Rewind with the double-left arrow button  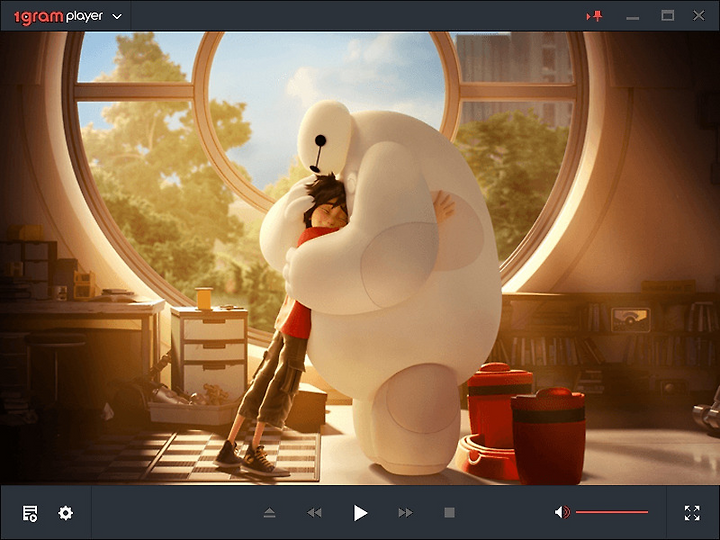314,512
